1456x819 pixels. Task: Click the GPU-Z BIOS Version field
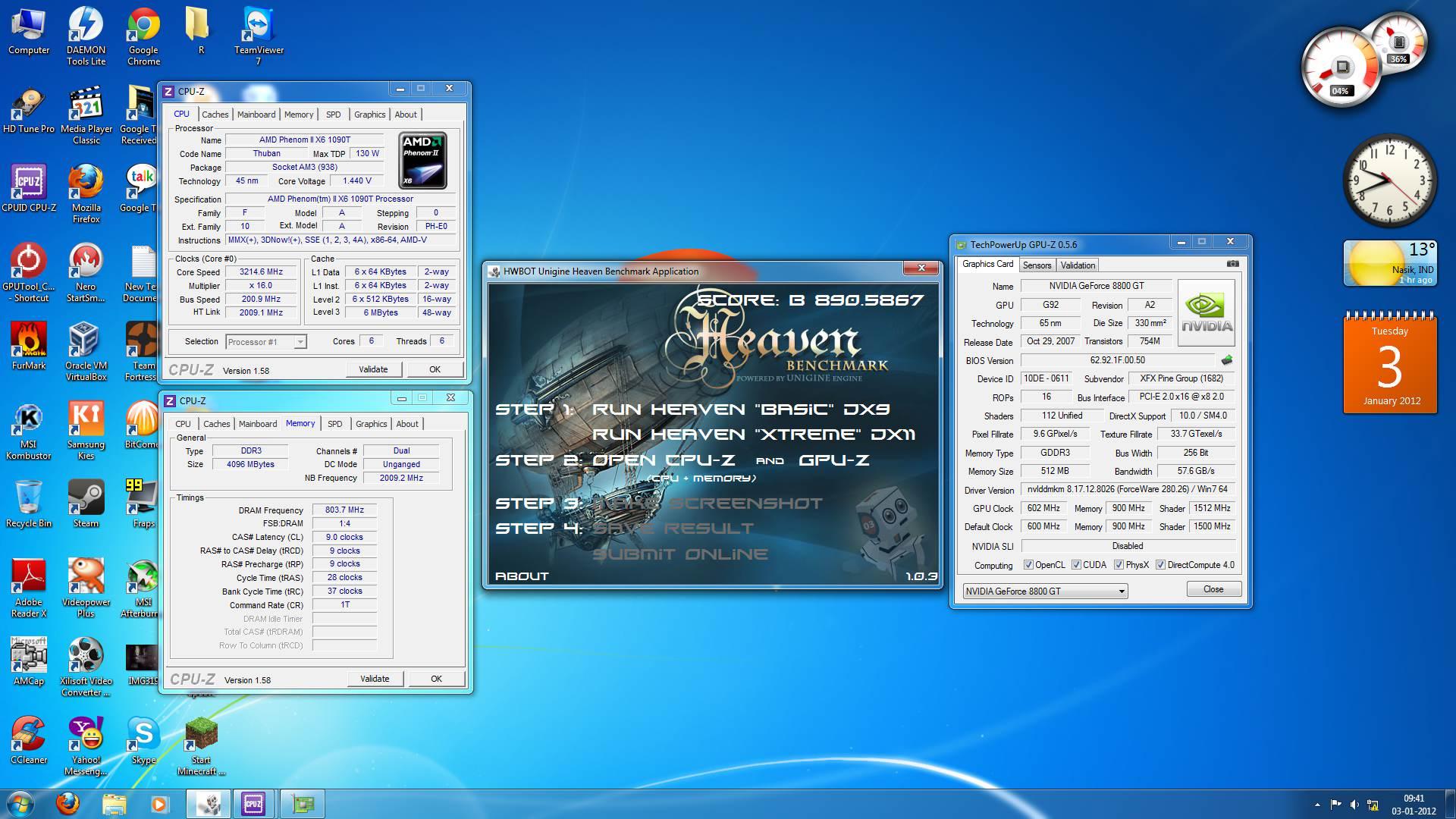(1117, 360)
